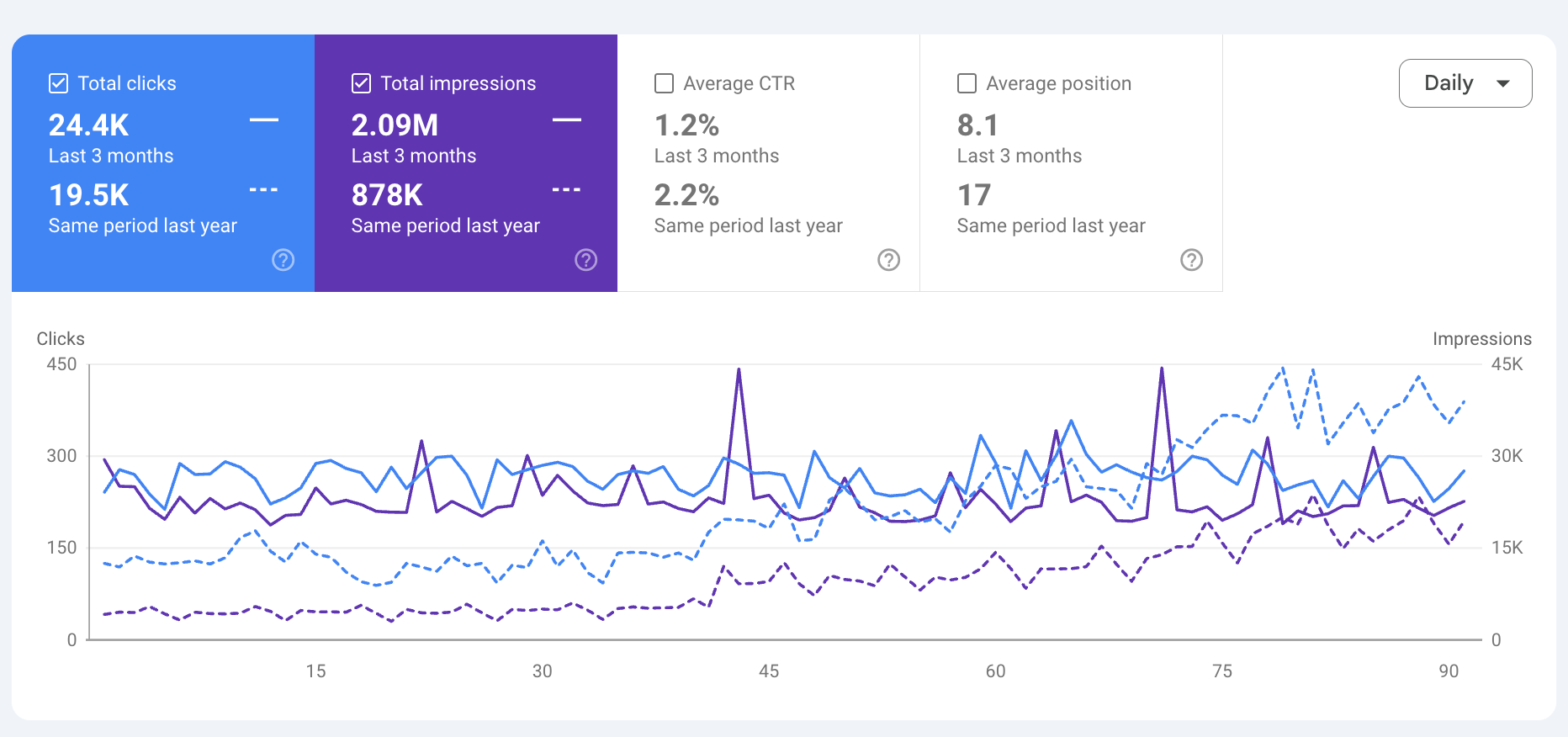Click solid line legend beside 2.09M impressions

tap(566, 120)
